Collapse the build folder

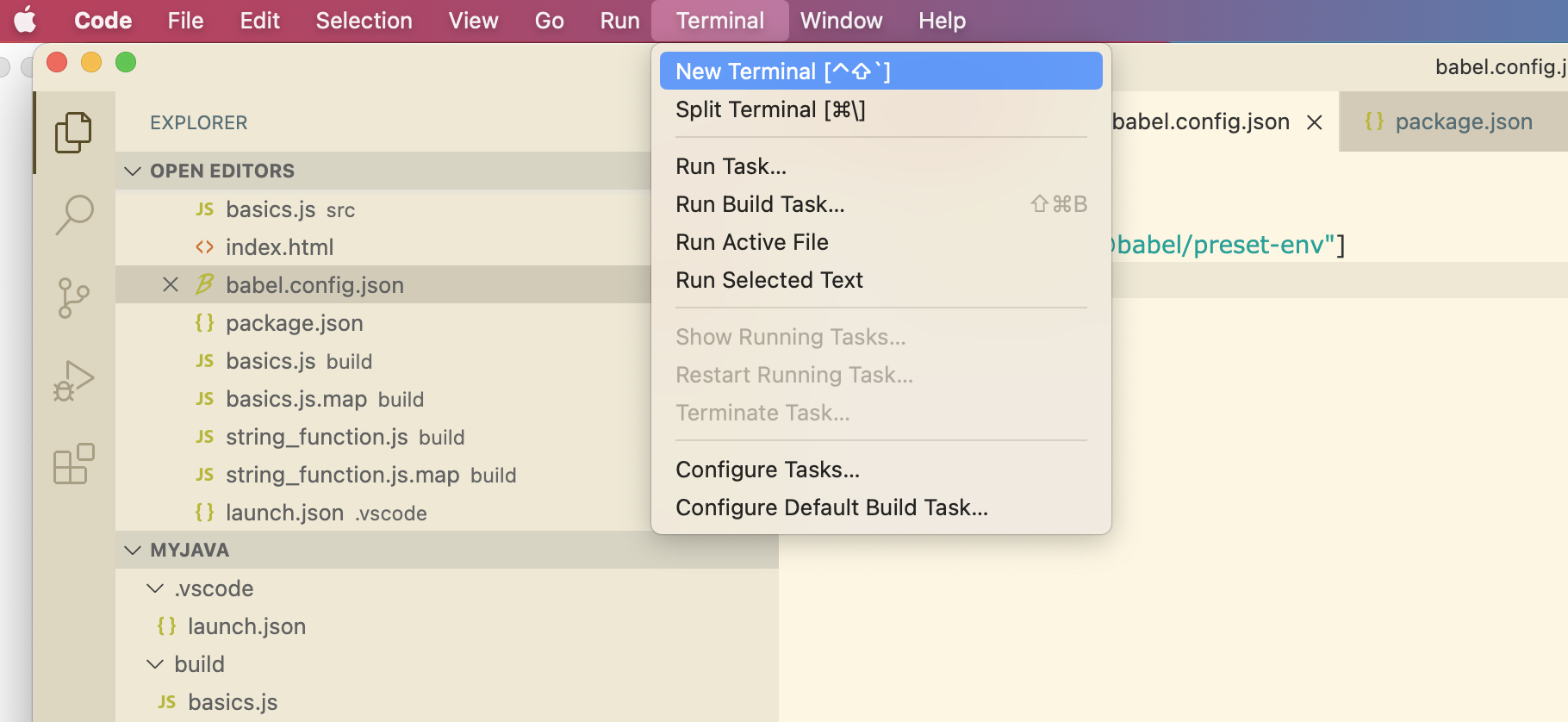tap(155, 664)
